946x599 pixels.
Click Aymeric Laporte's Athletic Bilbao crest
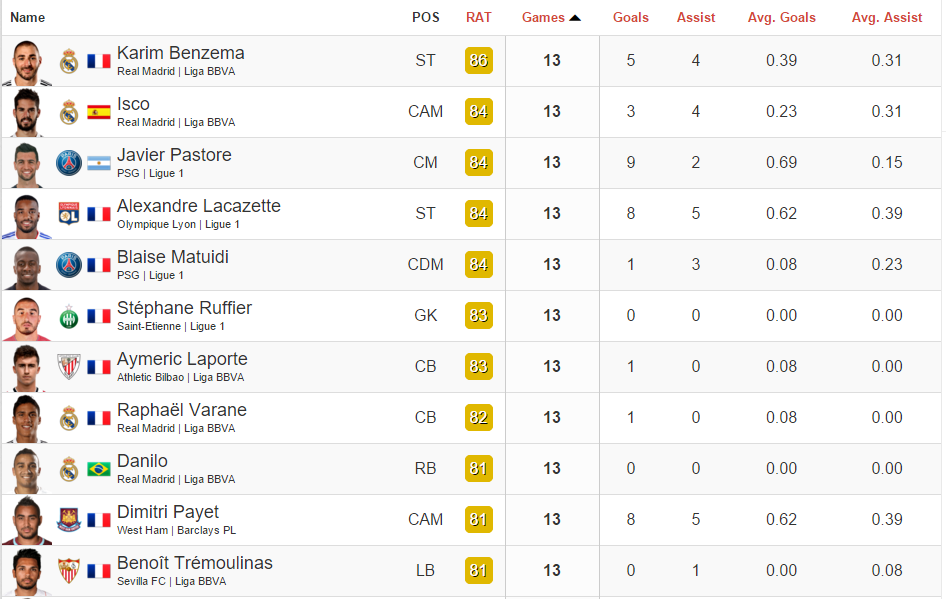point(69,367)
